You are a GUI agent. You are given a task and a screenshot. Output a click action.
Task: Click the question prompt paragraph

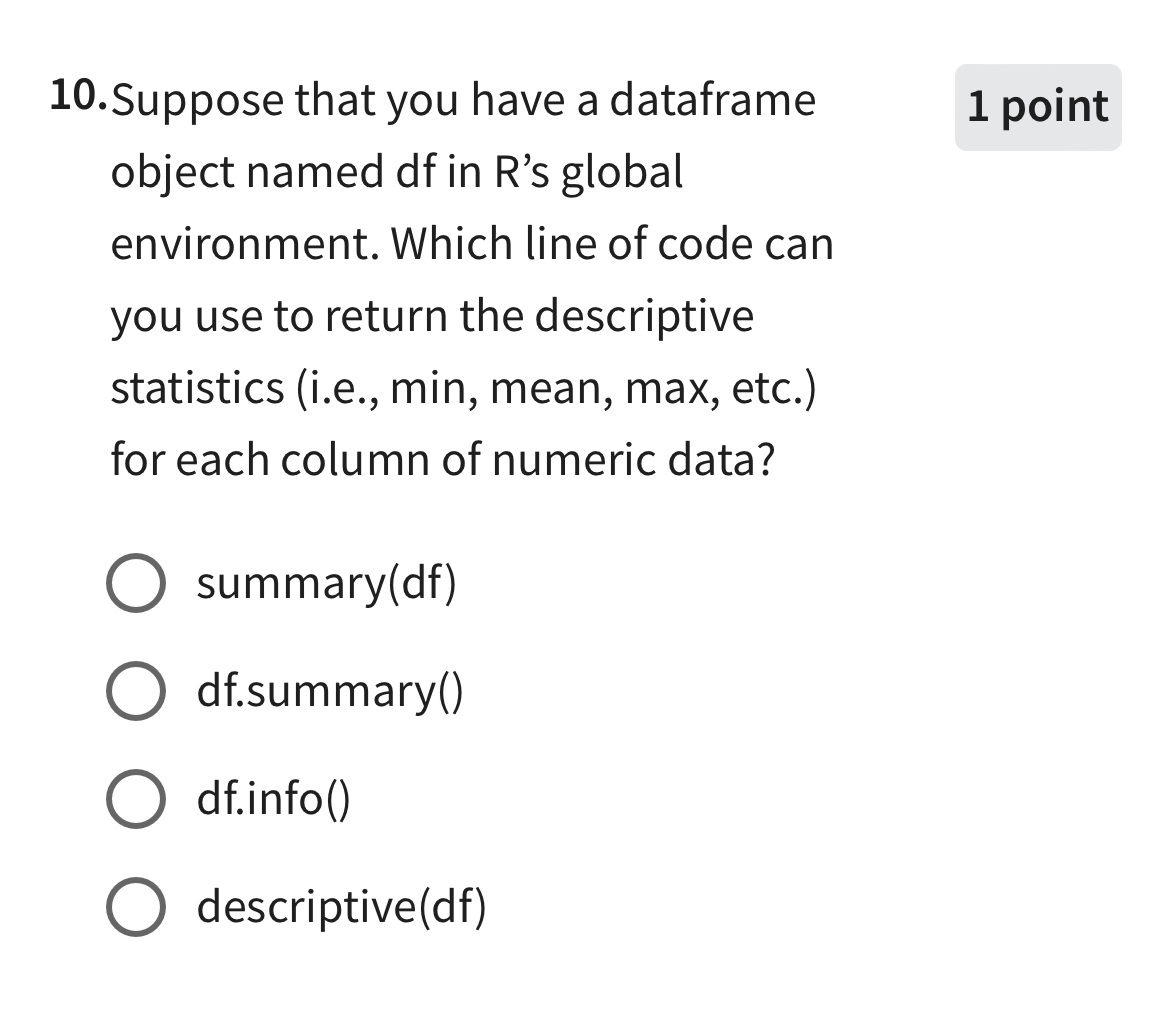pos(470,280)
